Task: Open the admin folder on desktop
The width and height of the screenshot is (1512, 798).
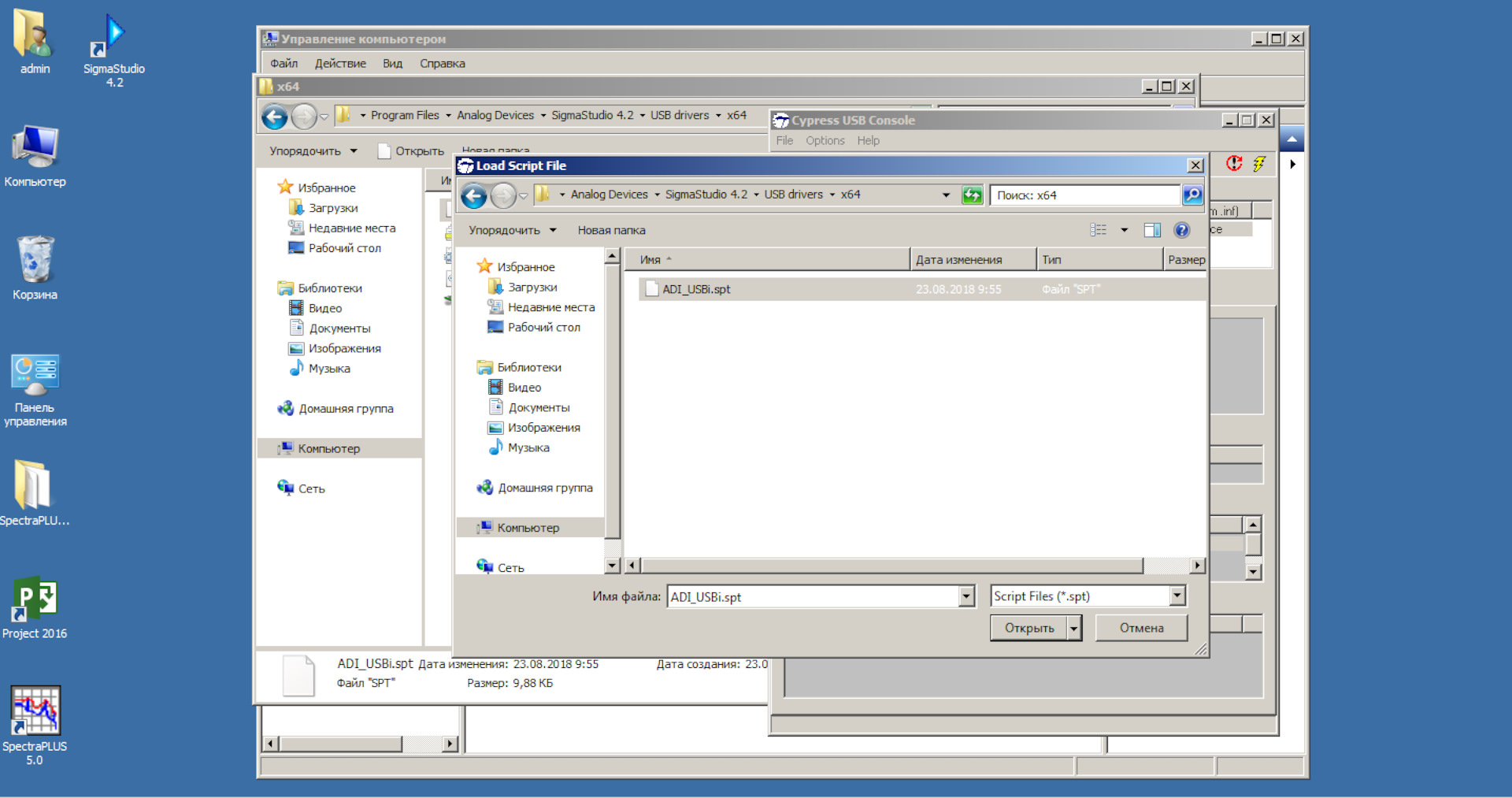Action: [x=35, y=42]
